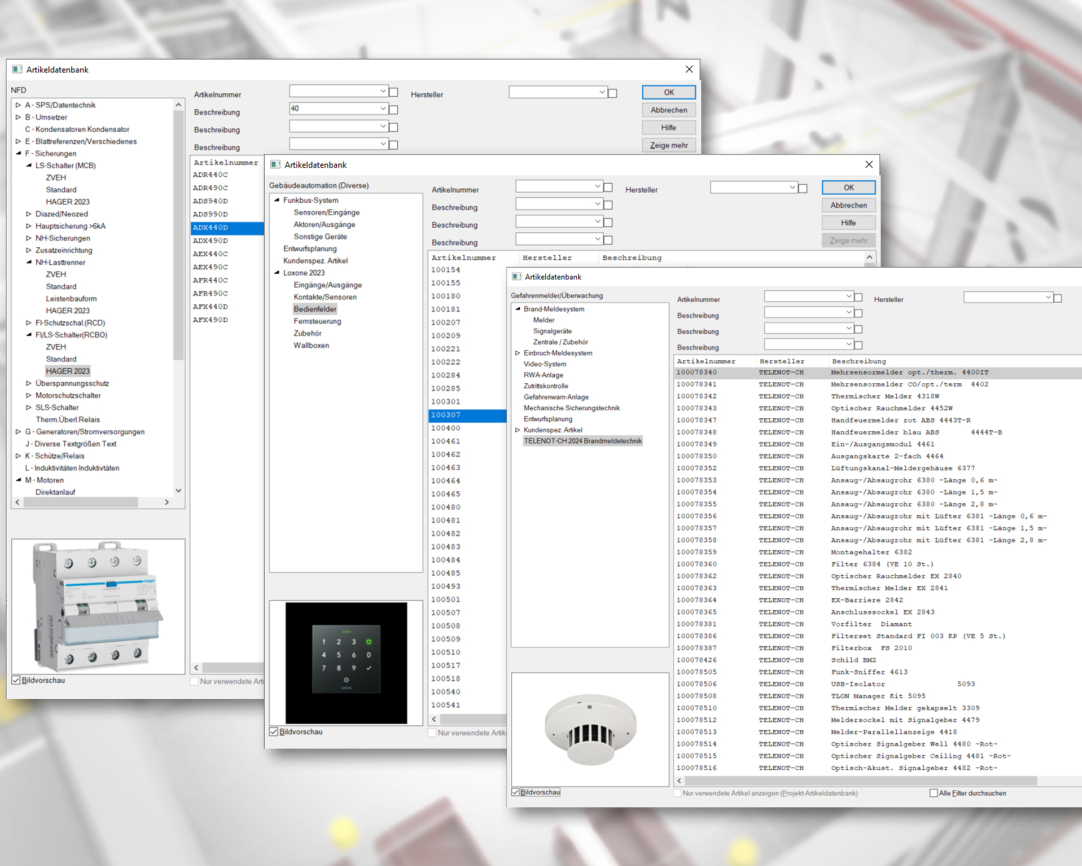Viewport: 1082px width, 866px height.
Task: Select Wallboxen under Loxone 2023
Action: (310, 345)
